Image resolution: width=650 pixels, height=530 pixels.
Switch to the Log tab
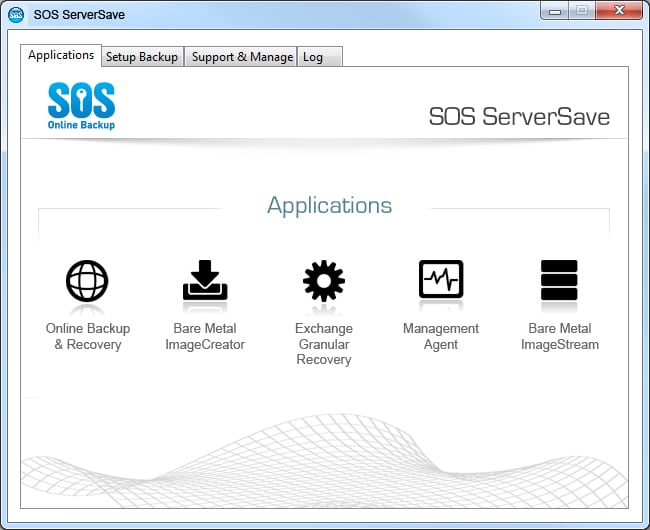(320, 57)
